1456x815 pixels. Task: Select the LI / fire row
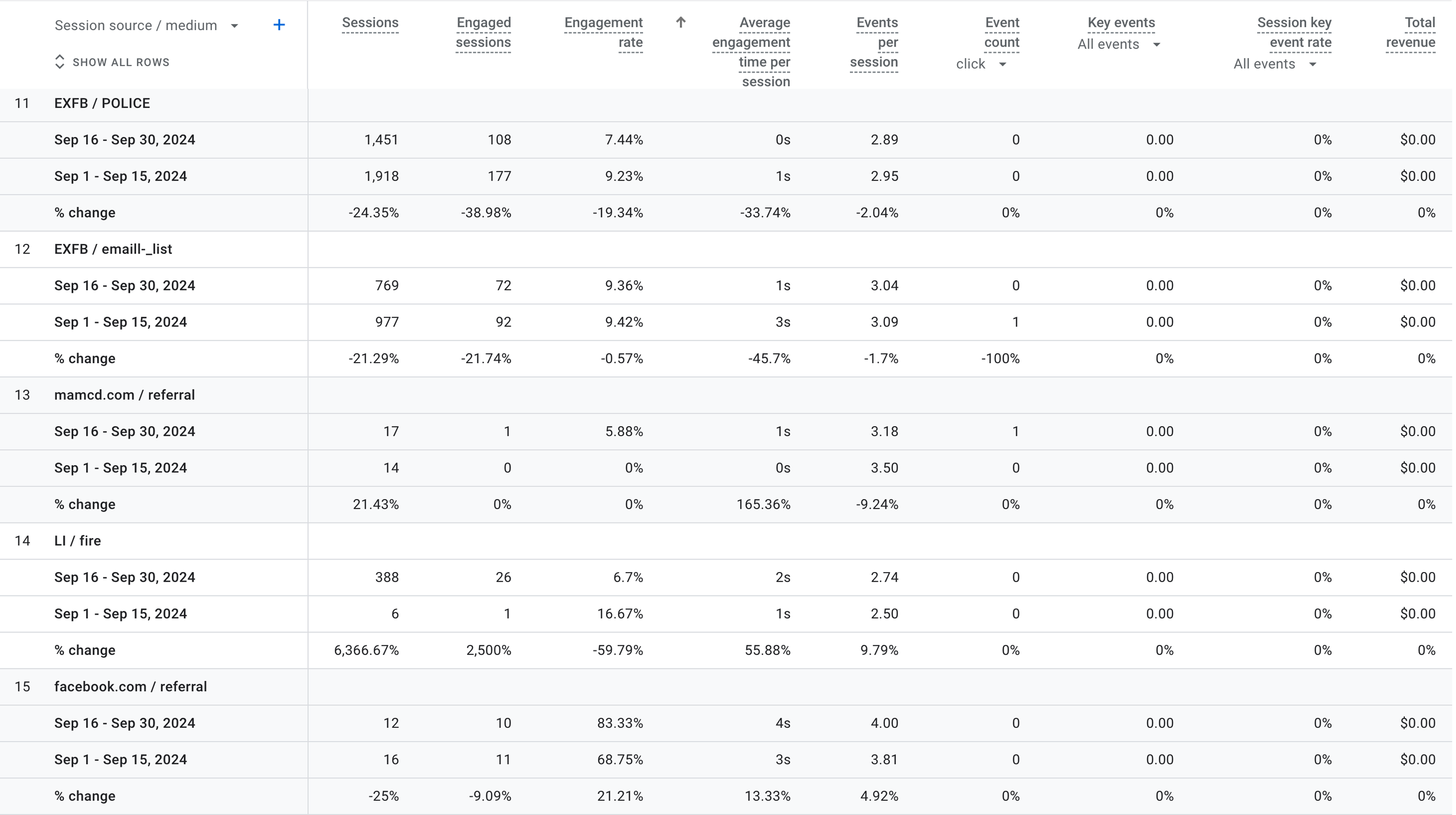(x=78, y=541)
